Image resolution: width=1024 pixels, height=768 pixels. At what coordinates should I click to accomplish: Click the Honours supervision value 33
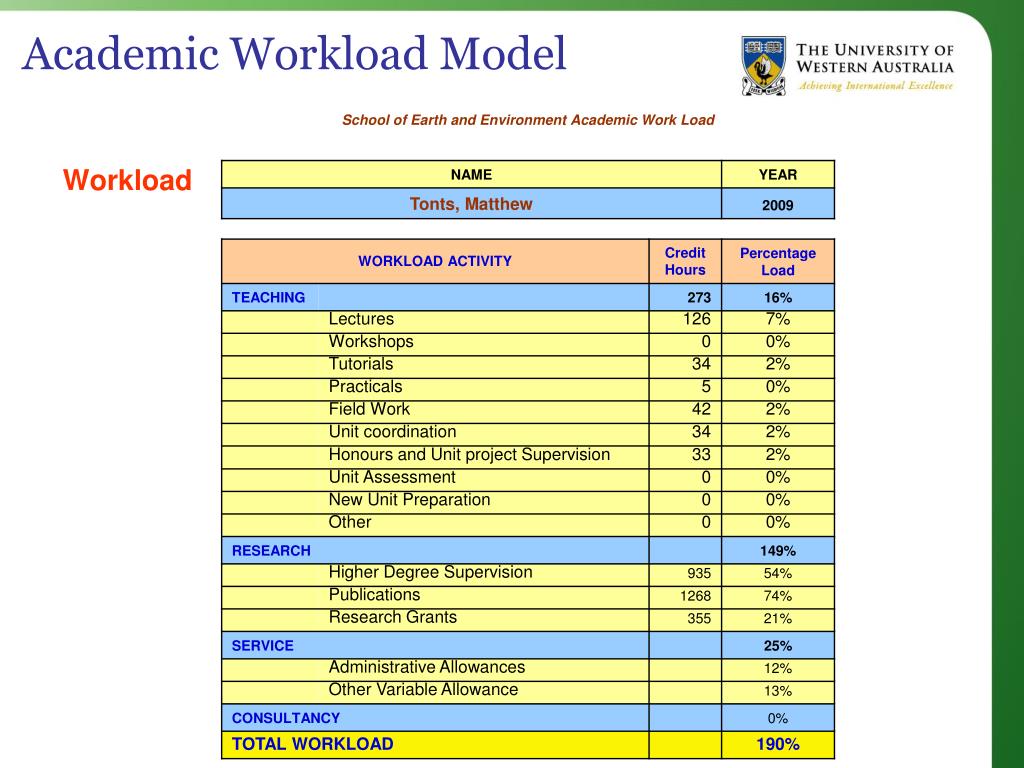[701, 455]
